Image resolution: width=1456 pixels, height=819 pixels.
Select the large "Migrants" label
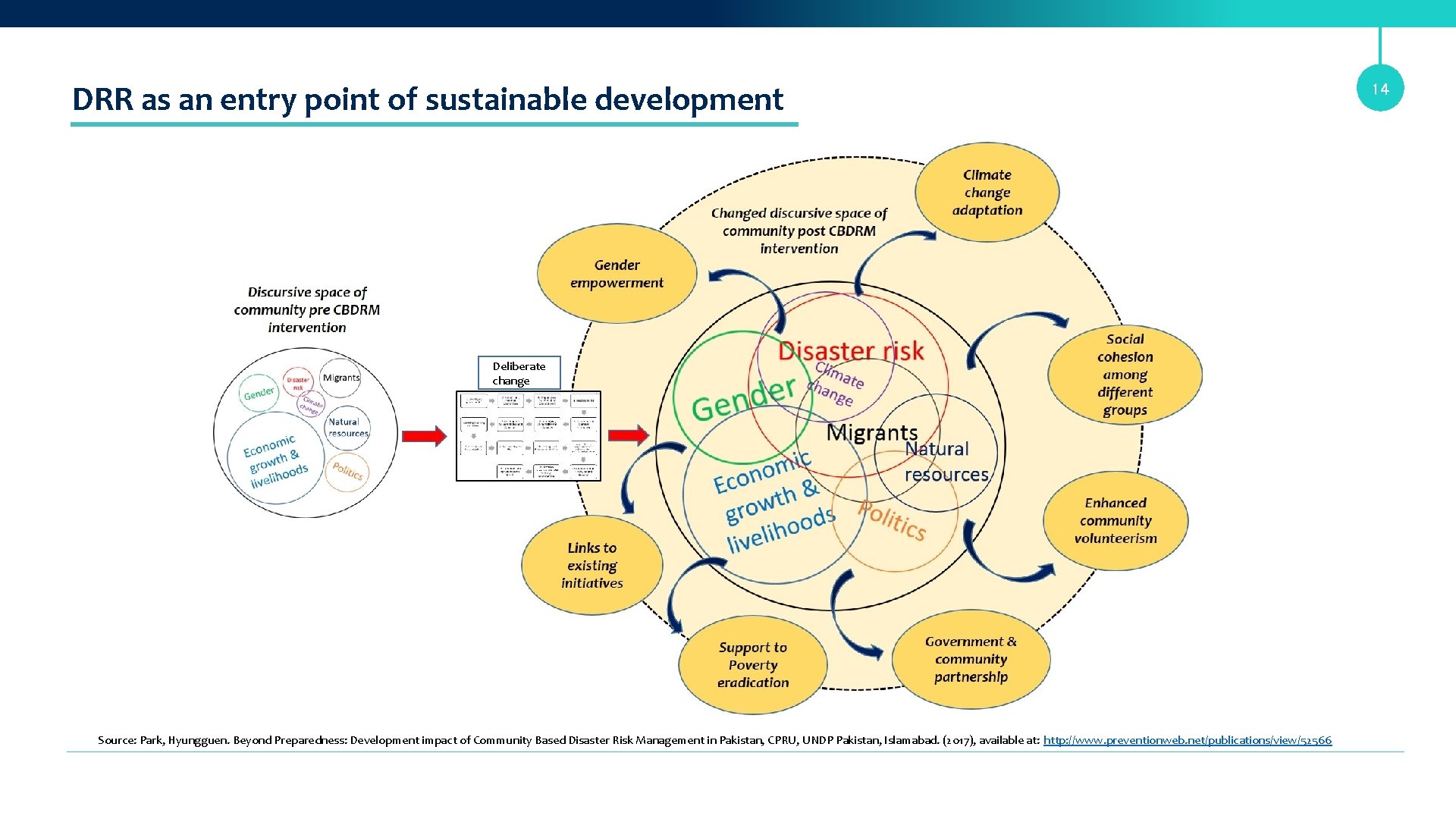[x=872, y=433]
